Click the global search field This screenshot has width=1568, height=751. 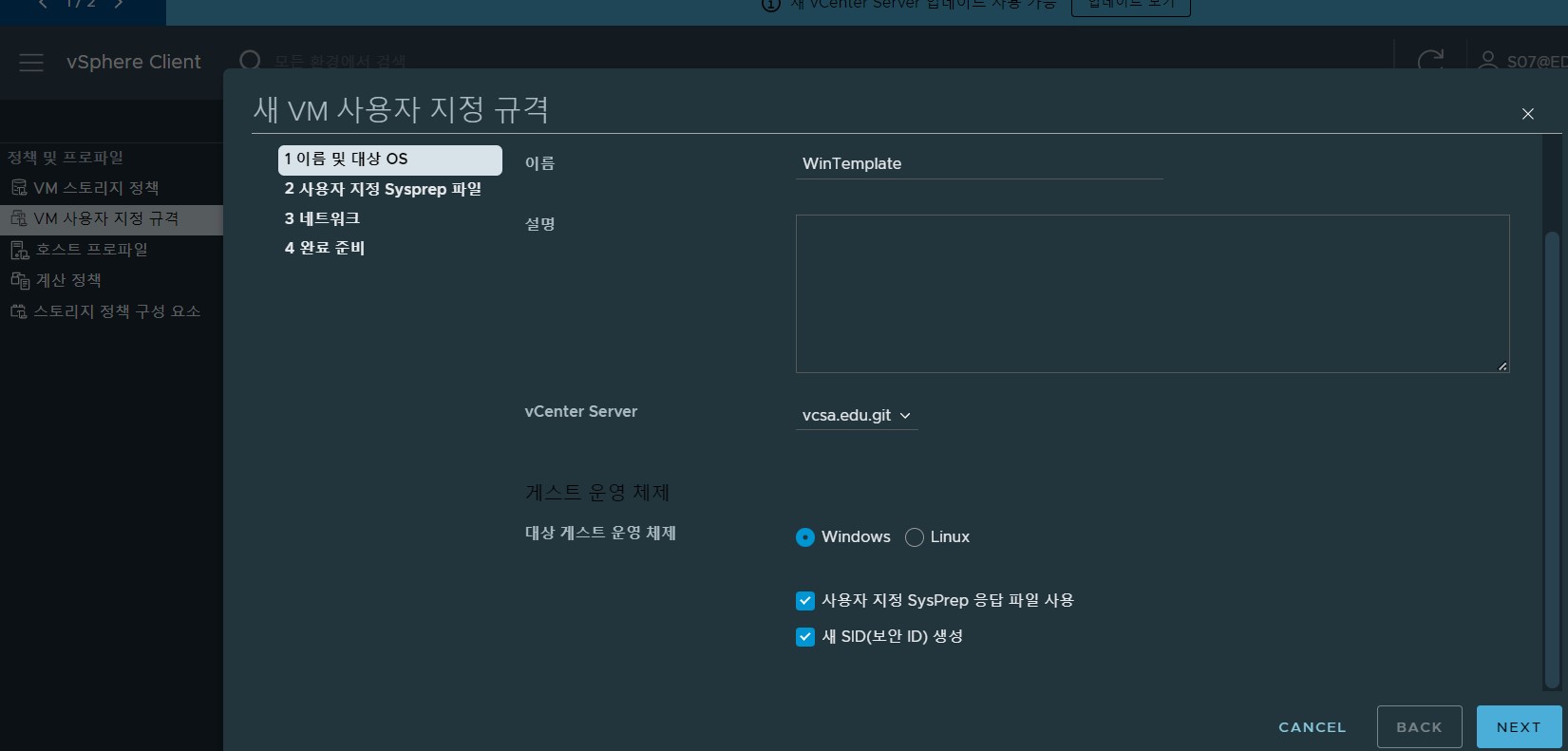(x=340, y=62)
